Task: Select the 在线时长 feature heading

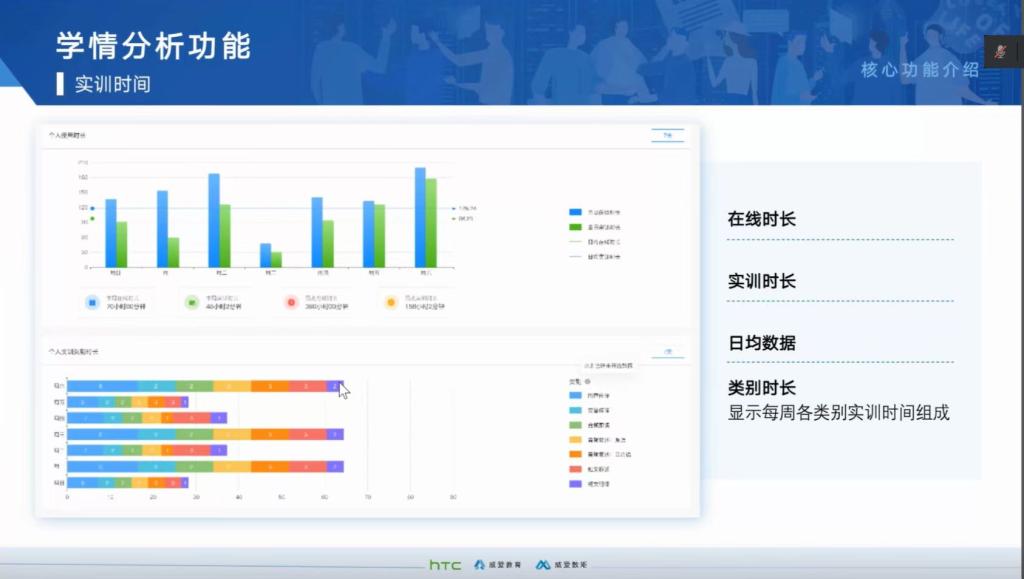Action: point(761,219)
